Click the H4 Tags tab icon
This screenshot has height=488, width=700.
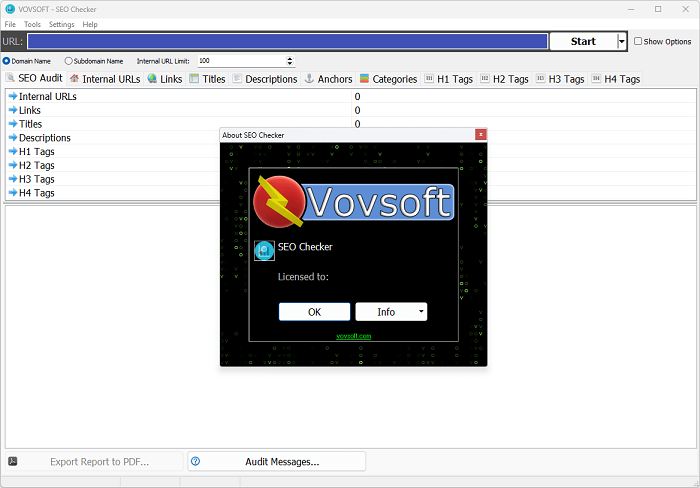pos(596,79)
